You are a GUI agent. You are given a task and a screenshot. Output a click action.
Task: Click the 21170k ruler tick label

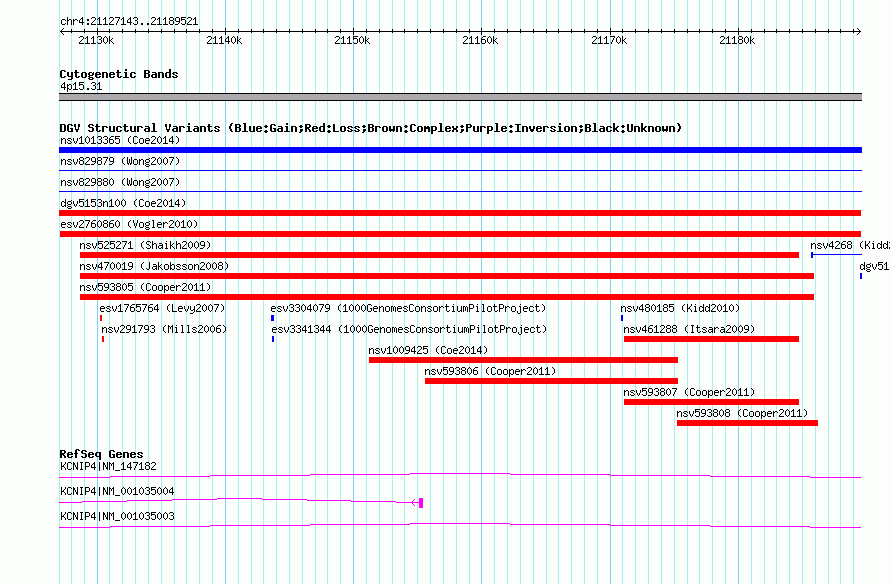[x=609, y=40]
